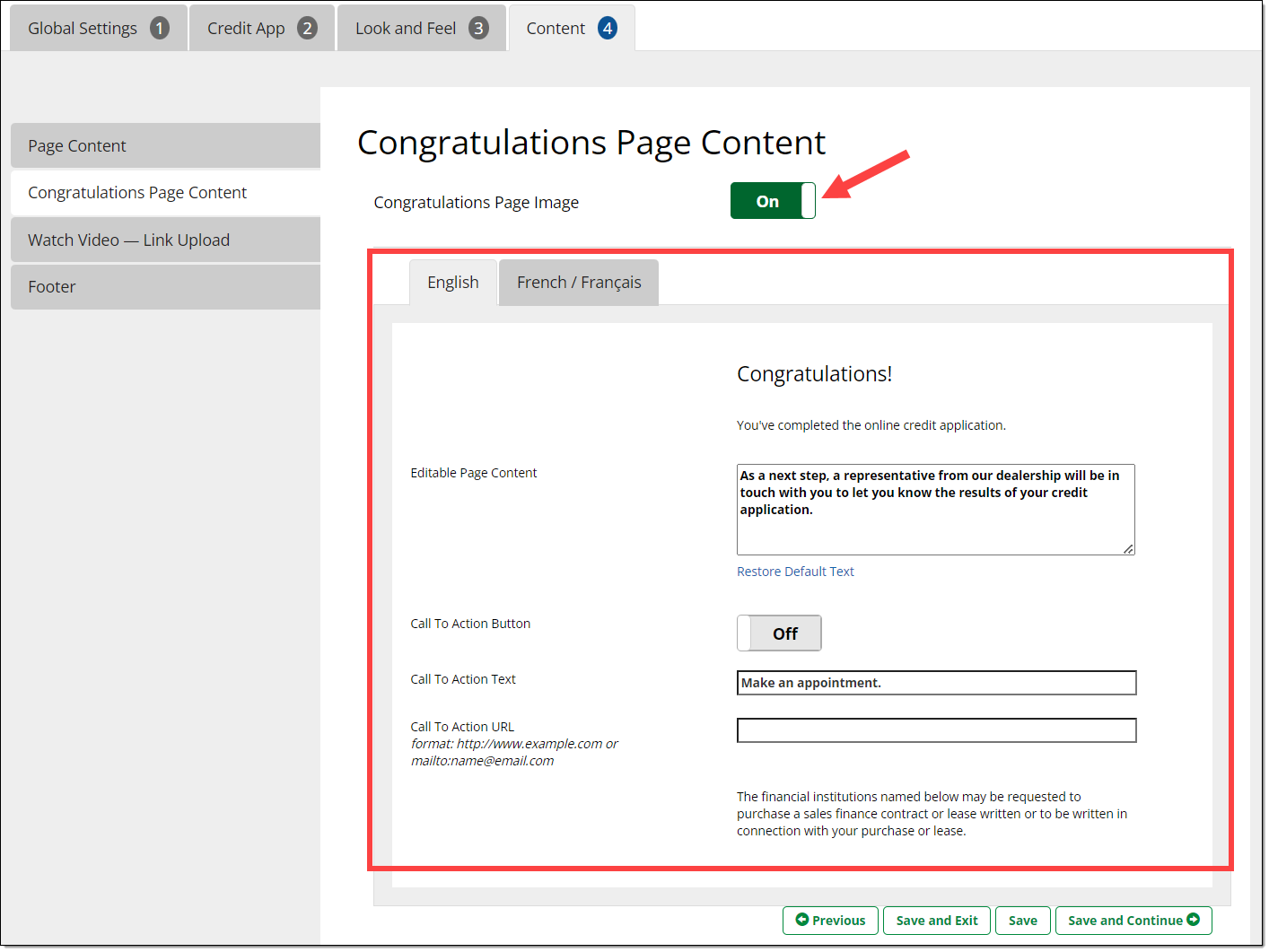Click in the Call To Action URL field
Screen dimensions: 1269x952
[936, 730]
